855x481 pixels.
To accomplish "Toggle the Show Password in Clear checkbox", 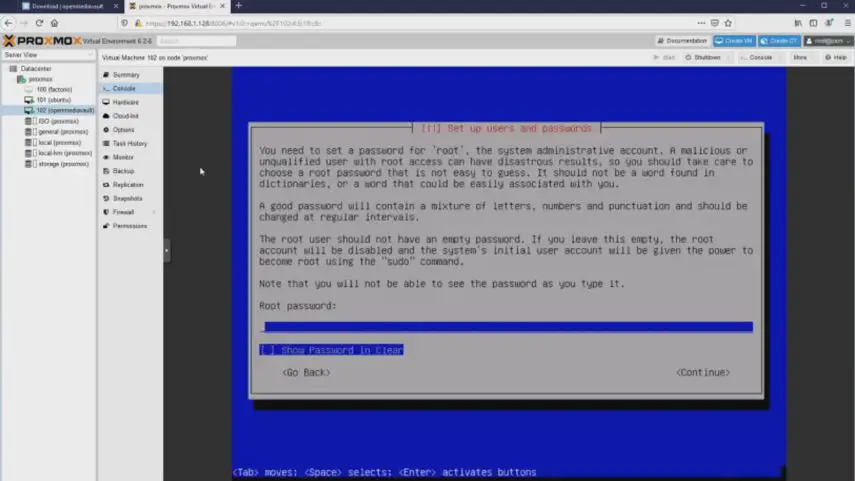I will click(x=267, y=350).
